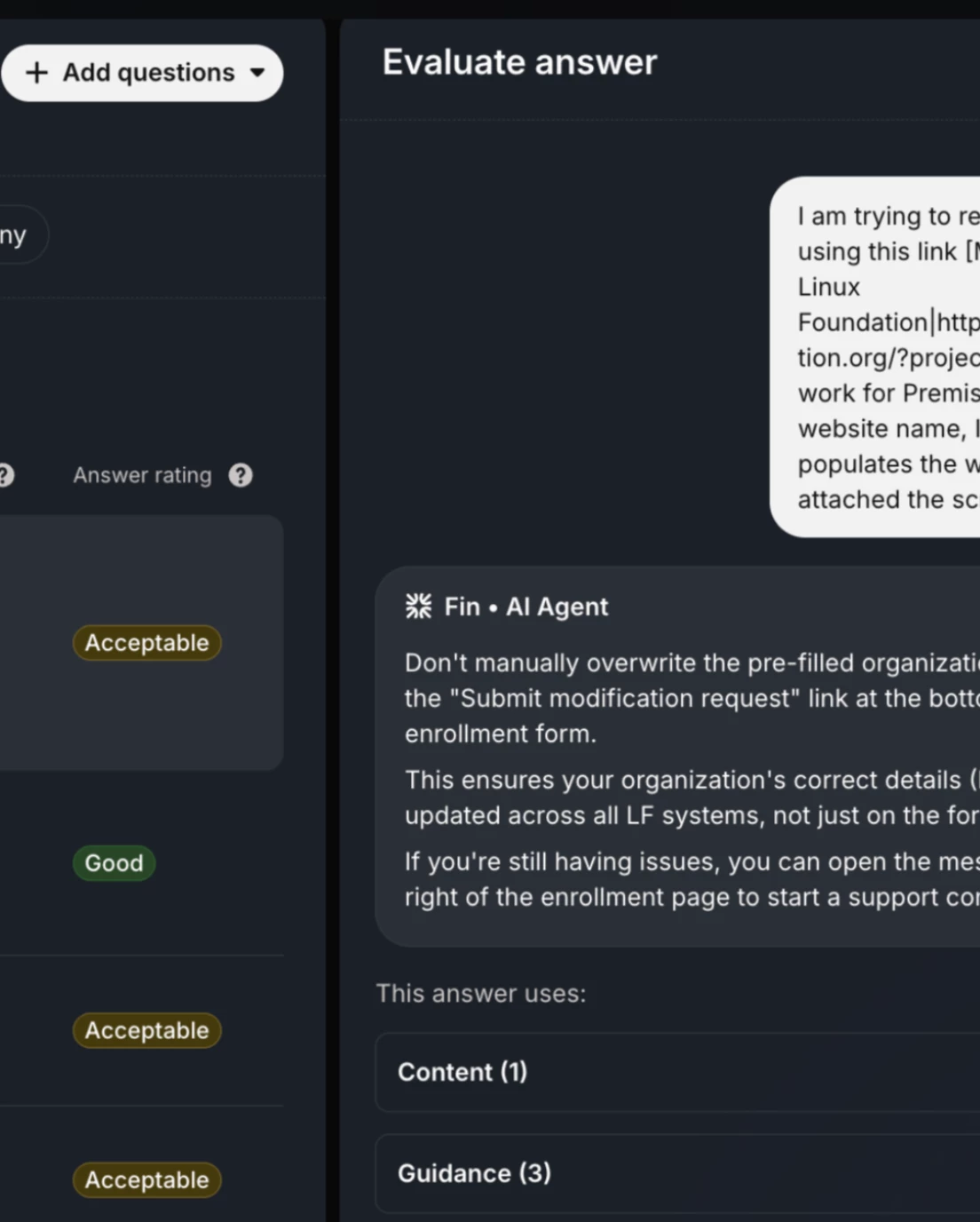The image size is (980, 1222).
Task: Click the Add questions button label
Action: click(x=148, y=73)
